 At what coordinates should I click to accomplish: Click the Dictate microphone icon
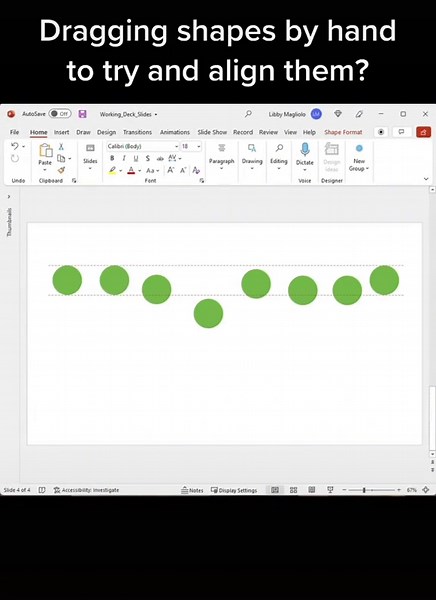(x=305, y=150)
